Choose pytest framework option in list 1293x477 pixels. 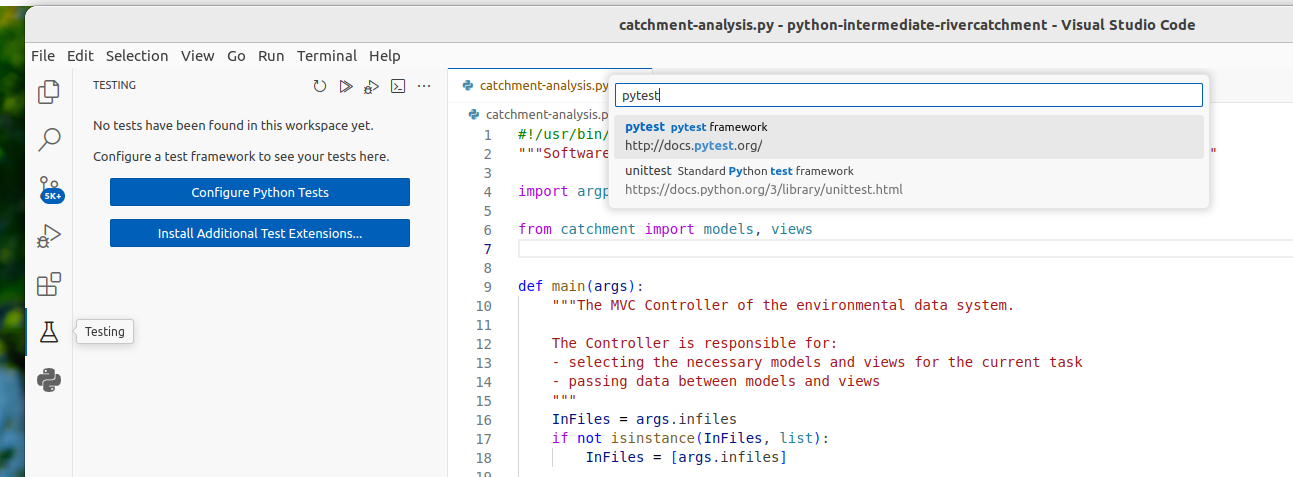click(909, 137)
